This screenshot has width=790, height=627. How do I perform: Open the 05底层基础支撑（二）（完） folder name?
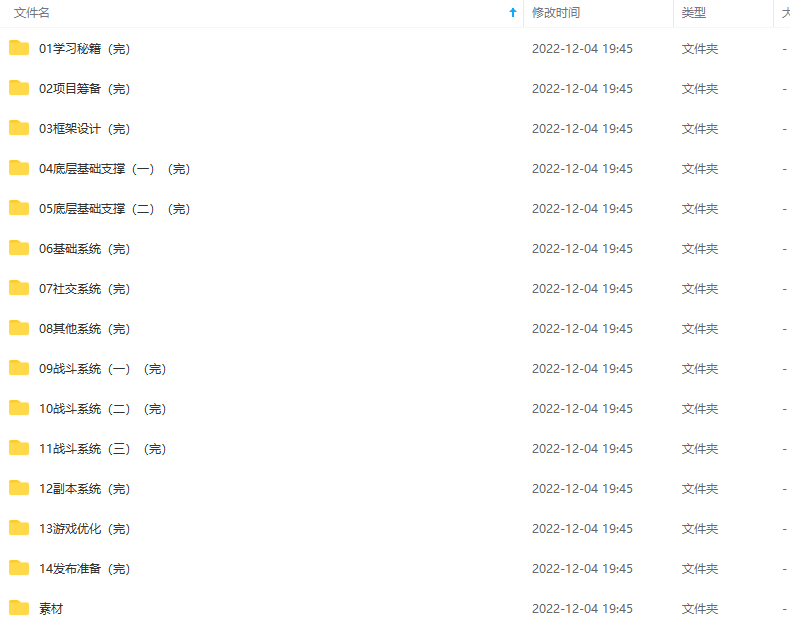click(115, 209)
